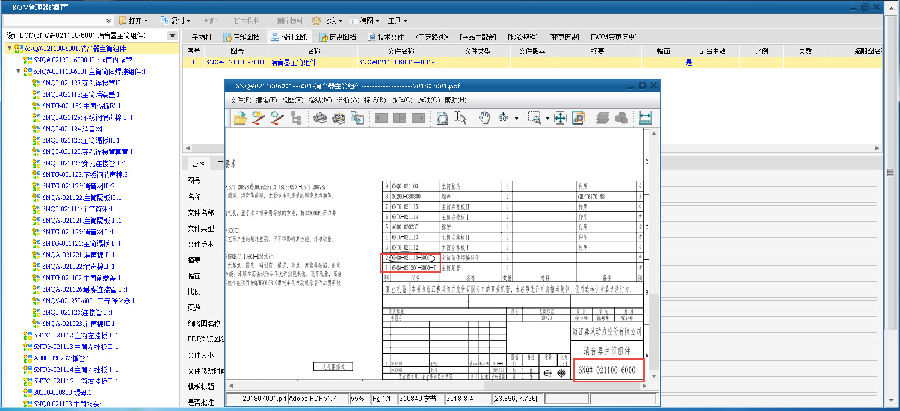900x411 pixels.
Task: Switch to the first tab above the parts list
Action: pos(200,37)
